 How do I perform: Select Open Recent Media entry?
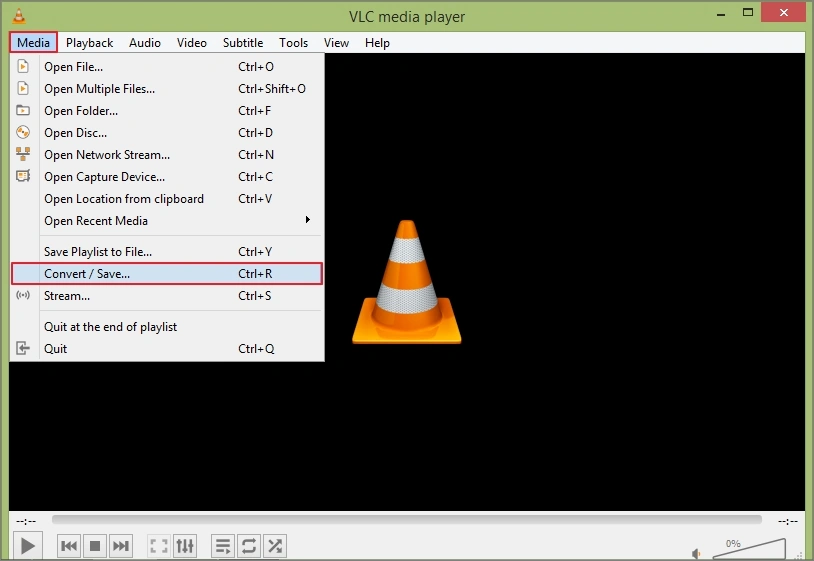(x=167, y=221)
